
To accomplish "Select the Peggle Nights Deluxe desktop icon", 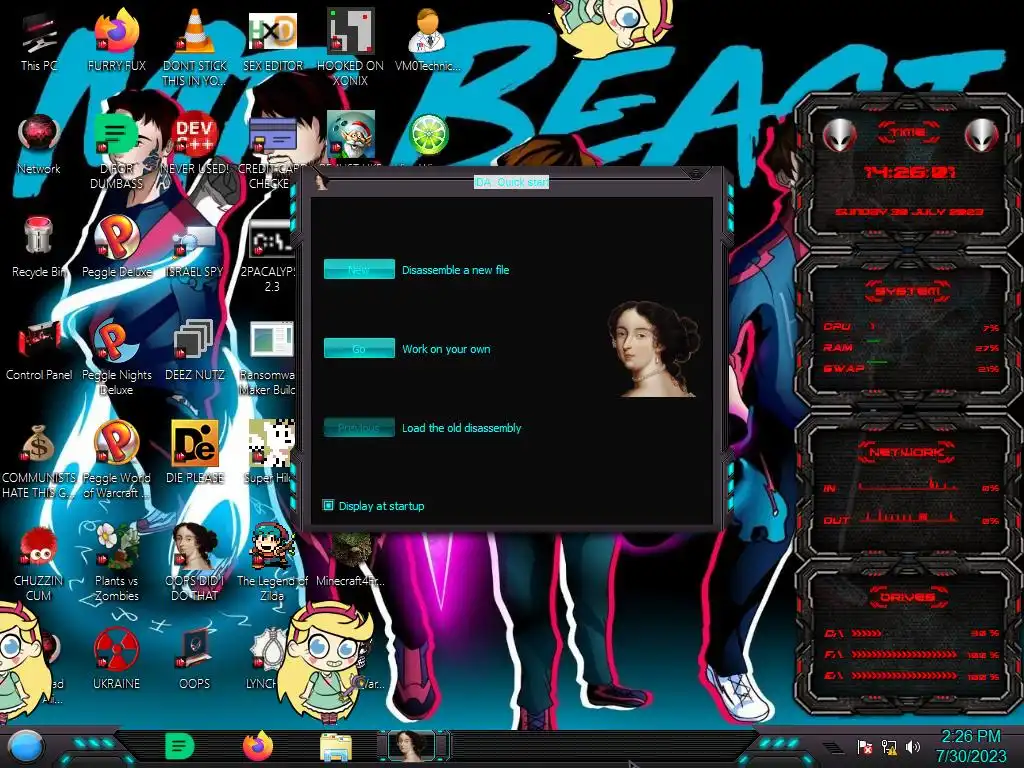I will pos(116,358).
